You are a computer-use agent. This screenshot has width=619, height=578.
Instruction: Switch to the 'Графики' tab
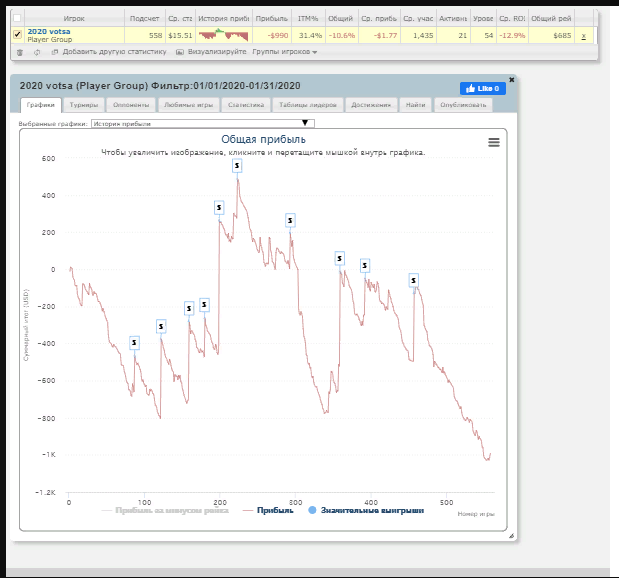coord(41,105)
